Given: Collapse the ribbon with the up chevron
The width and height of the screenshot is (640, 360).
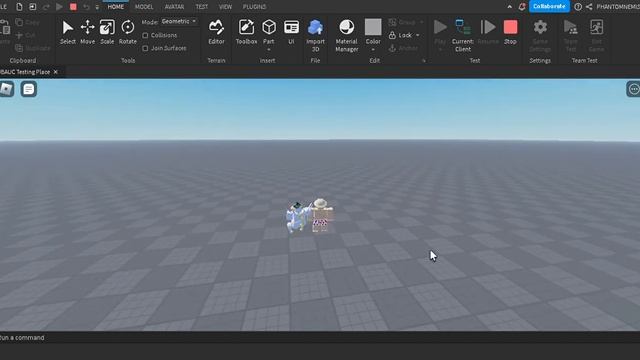Looking at the screenshot, I should click(510, 7).
